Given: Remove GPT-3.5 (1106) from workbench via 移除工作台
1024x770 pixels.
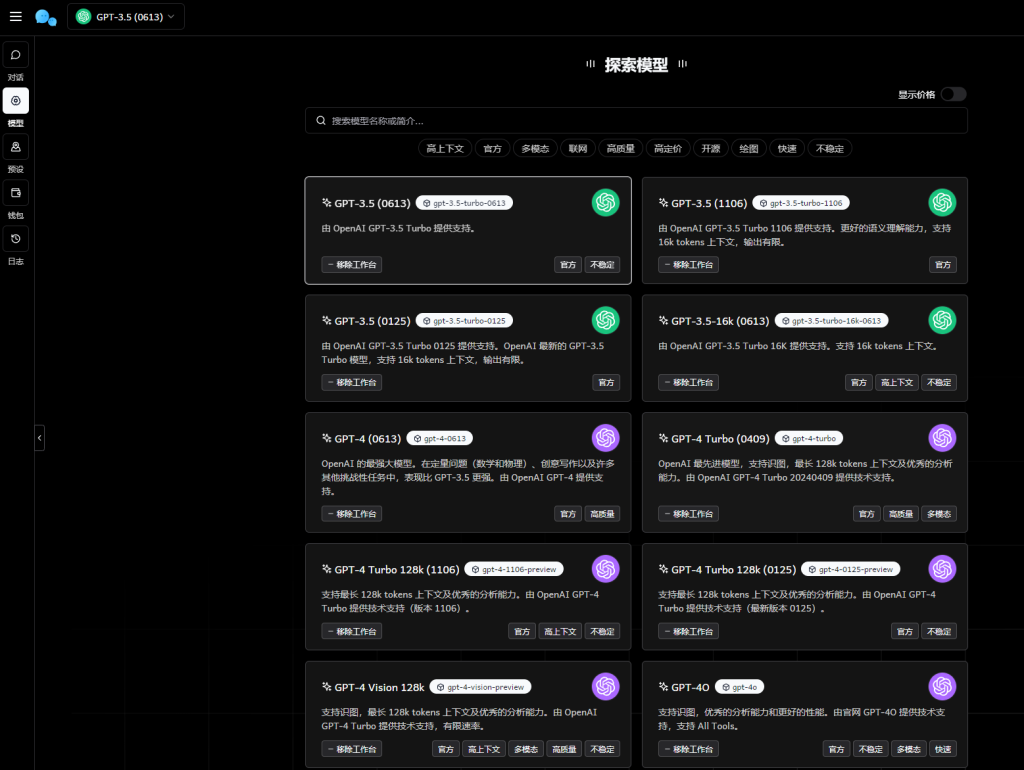Looking at the screenshot, I should [688, 265].
